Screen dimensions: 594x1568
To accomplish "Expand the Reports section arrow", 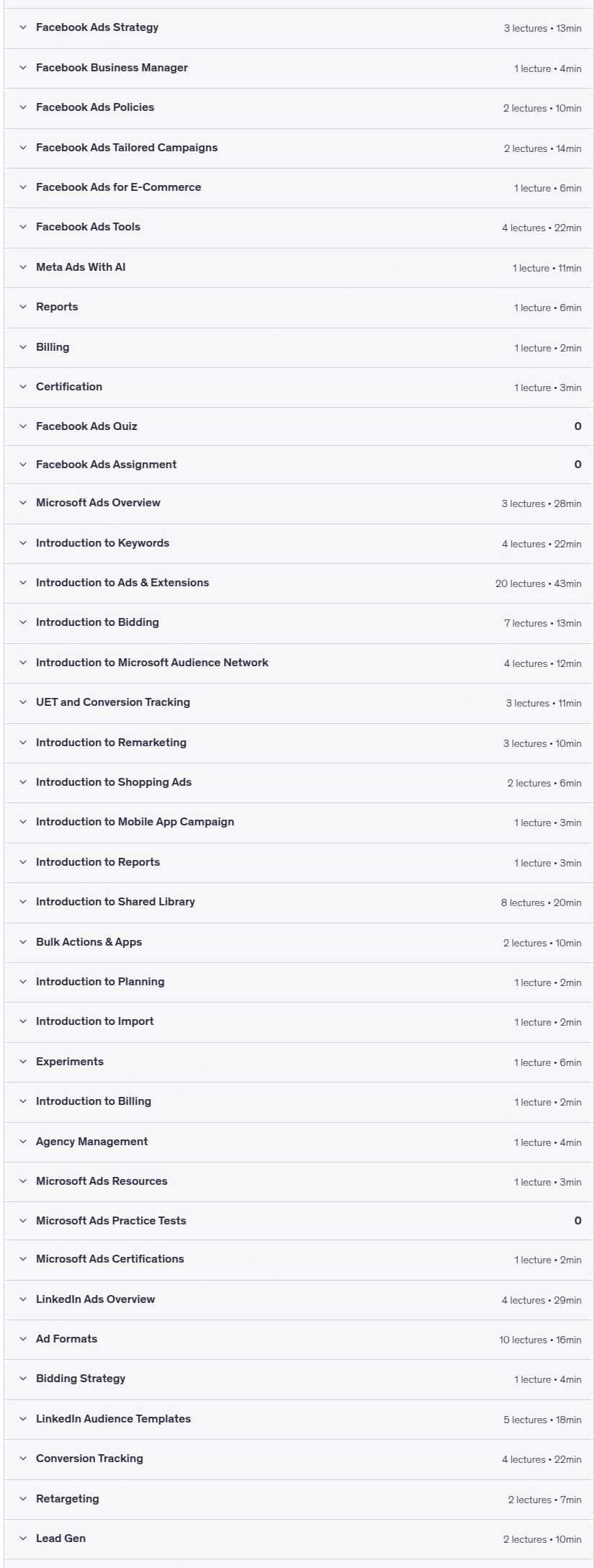I will coord(23,307).
